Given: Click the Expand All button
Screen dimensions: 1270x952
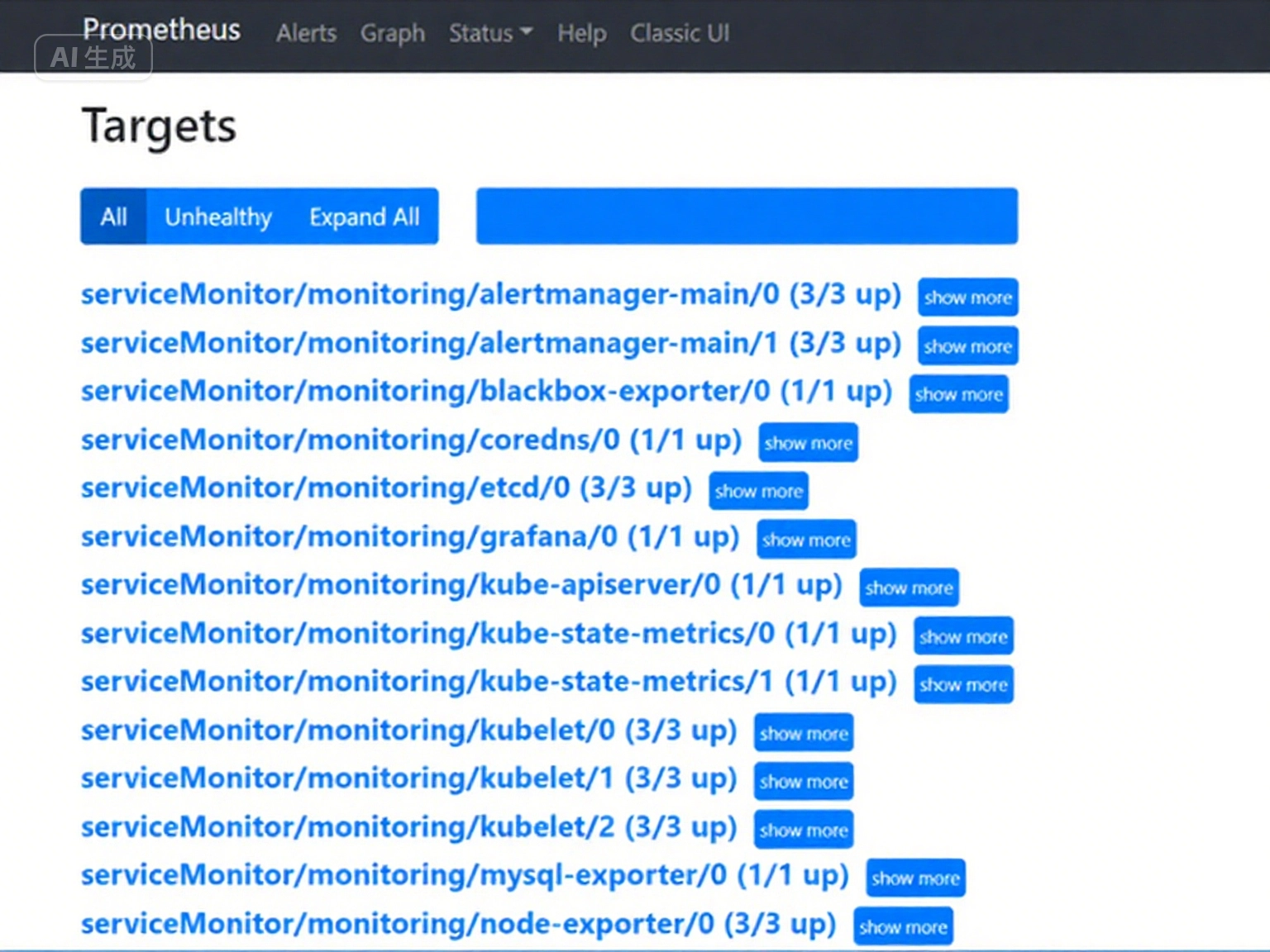Looking at the screenshot, I should point(365,217).
